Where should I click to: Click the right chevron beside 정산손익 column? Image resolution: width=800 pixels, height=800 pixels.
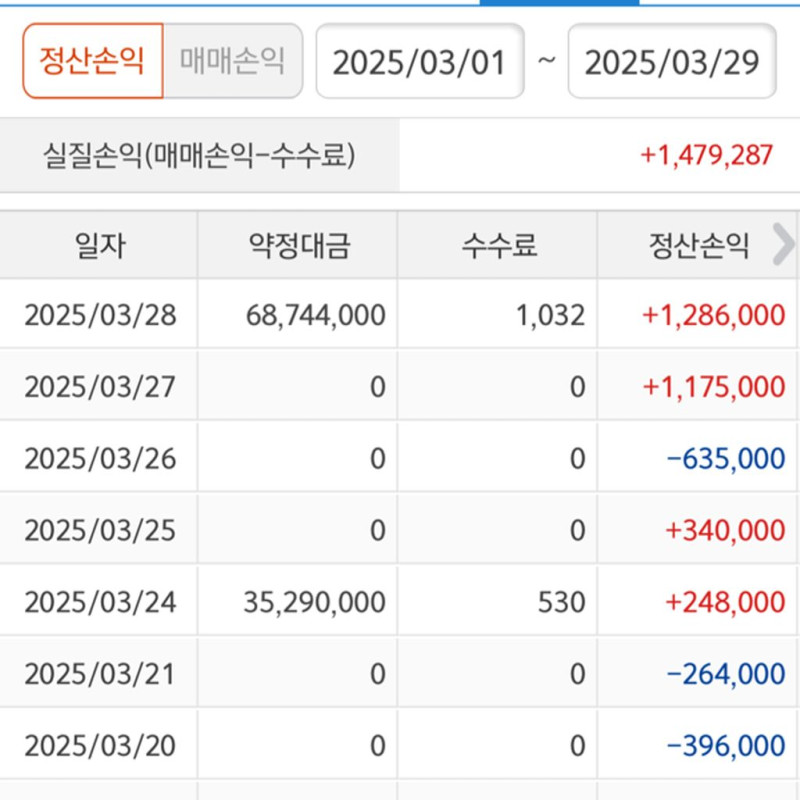pyautogui.click(x=785, y=245)
